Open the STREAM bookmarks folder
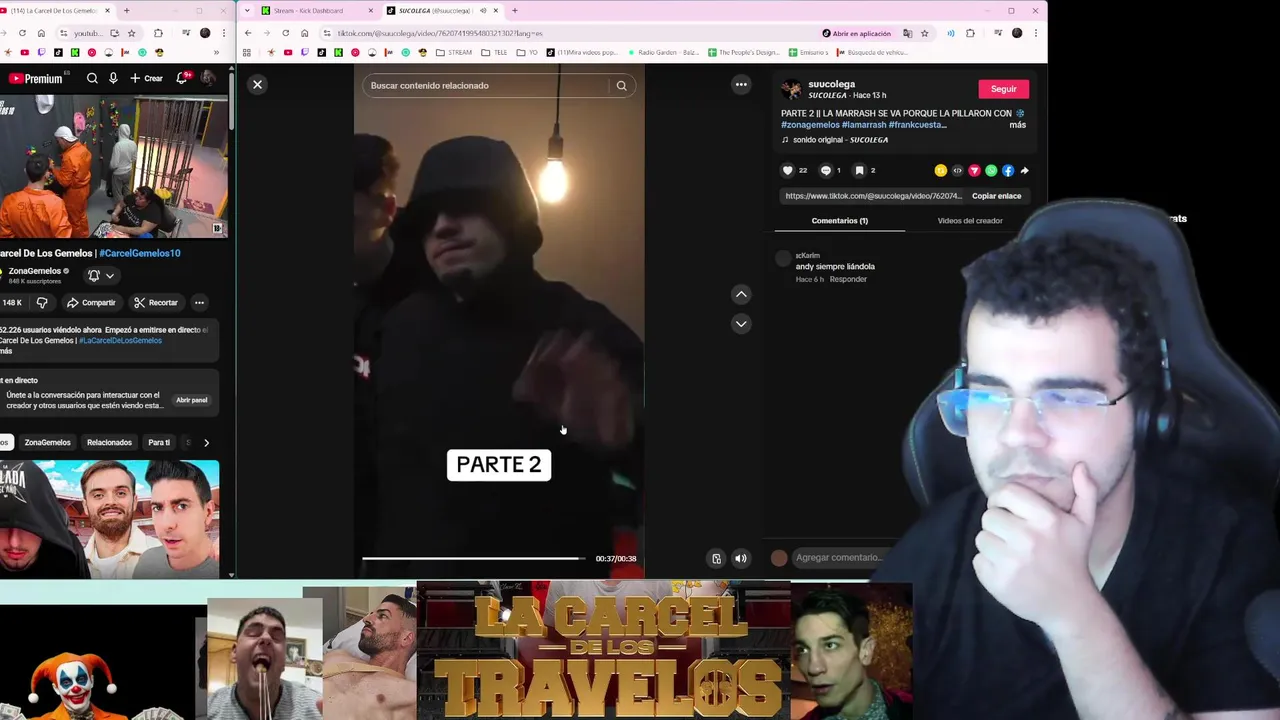 [455, 52]
